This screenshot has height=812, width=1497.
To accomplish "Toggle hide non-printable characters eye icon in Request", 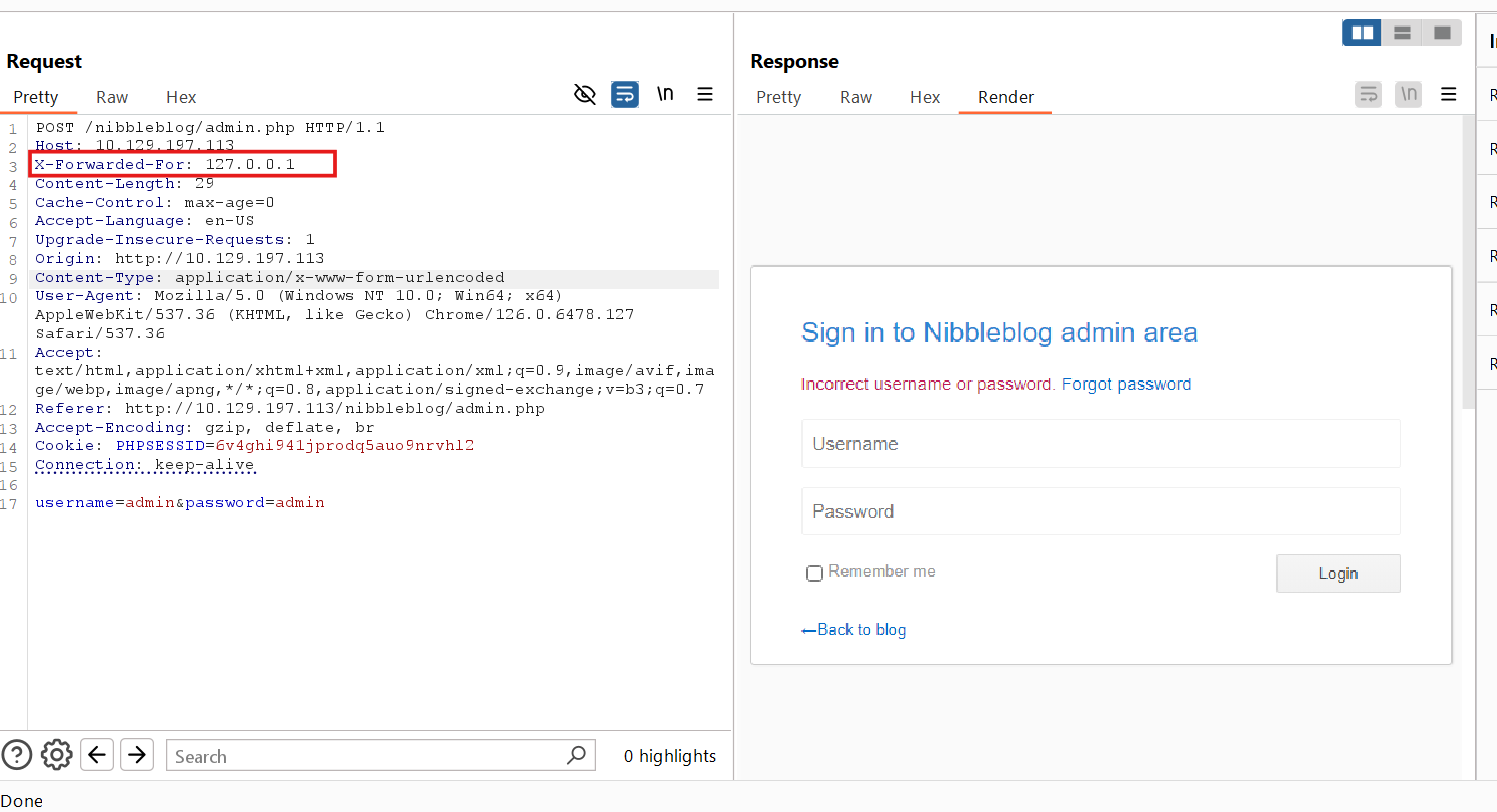I will pos(585,95).
